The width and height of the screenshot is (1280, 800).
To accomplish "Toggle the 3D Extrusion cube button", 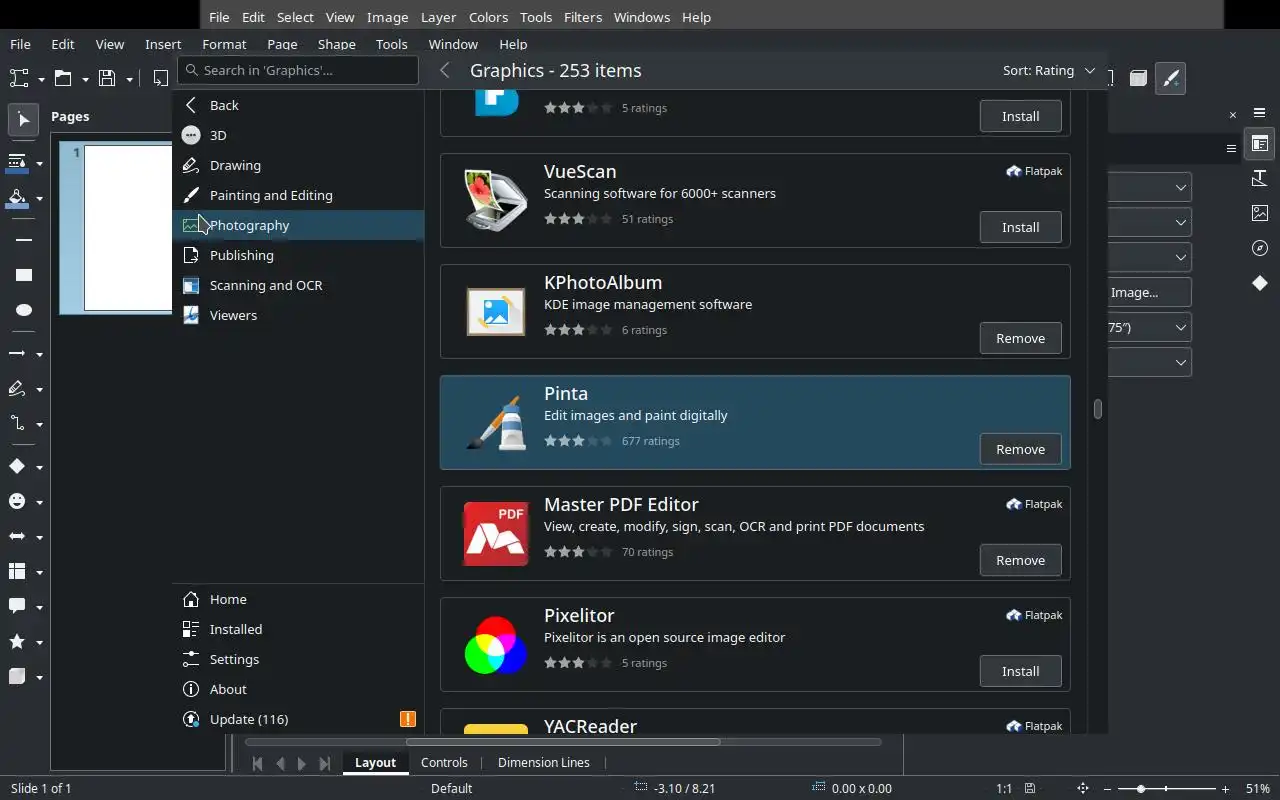I will pos(1138,78).
